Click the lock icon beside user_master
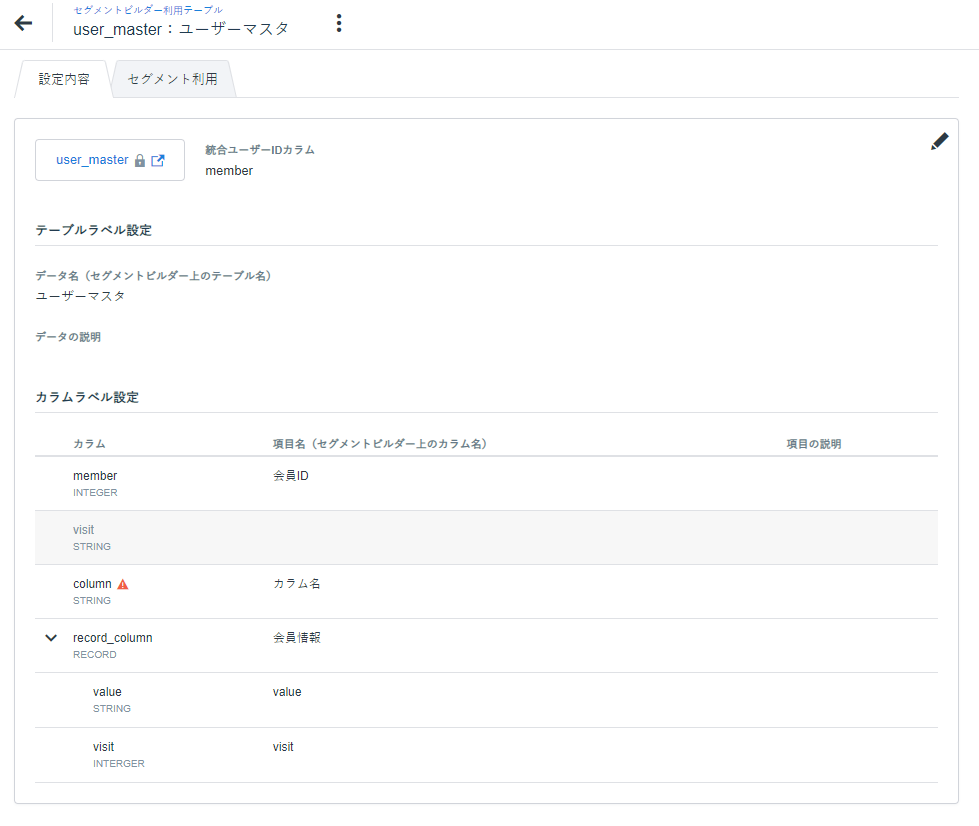 click(140, 160)
